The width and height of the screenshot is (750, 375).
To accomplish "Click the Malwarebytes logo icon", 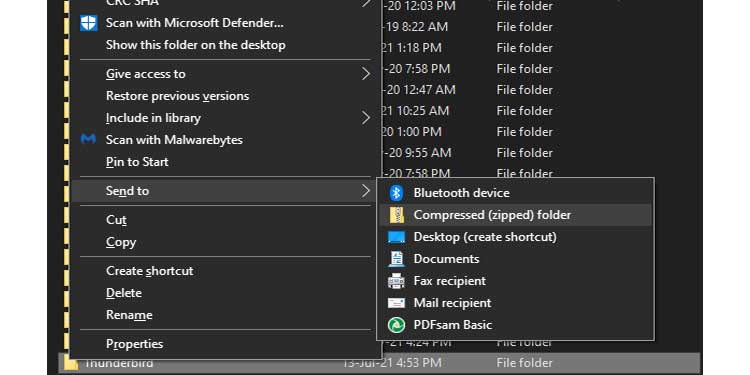I will pyautogui.click(x=88, y=140).
